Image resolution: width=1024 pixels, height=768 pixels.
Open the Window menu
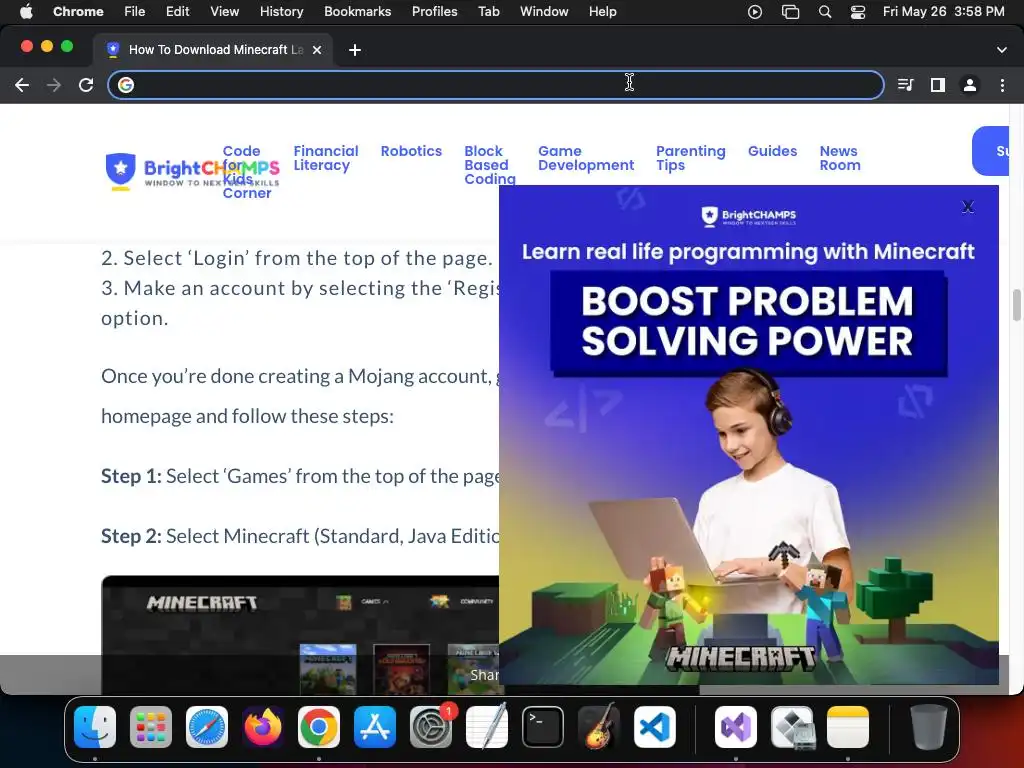point(544,12)
